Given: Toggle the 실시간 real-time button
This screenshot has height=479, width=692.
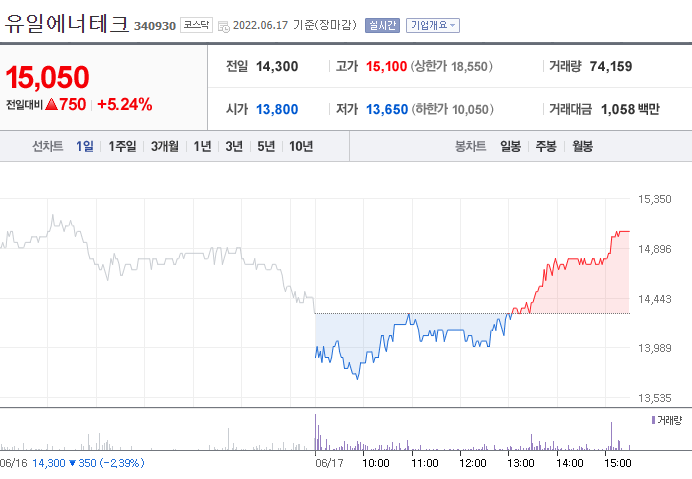Looking at the screenshot, I should click(x=382, y=25).
